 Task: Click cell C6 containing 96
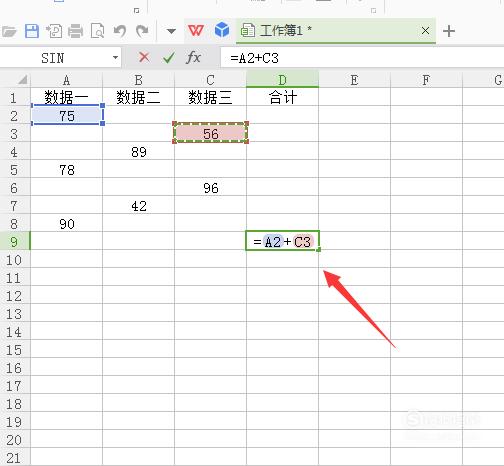click(x=210, y=187)
